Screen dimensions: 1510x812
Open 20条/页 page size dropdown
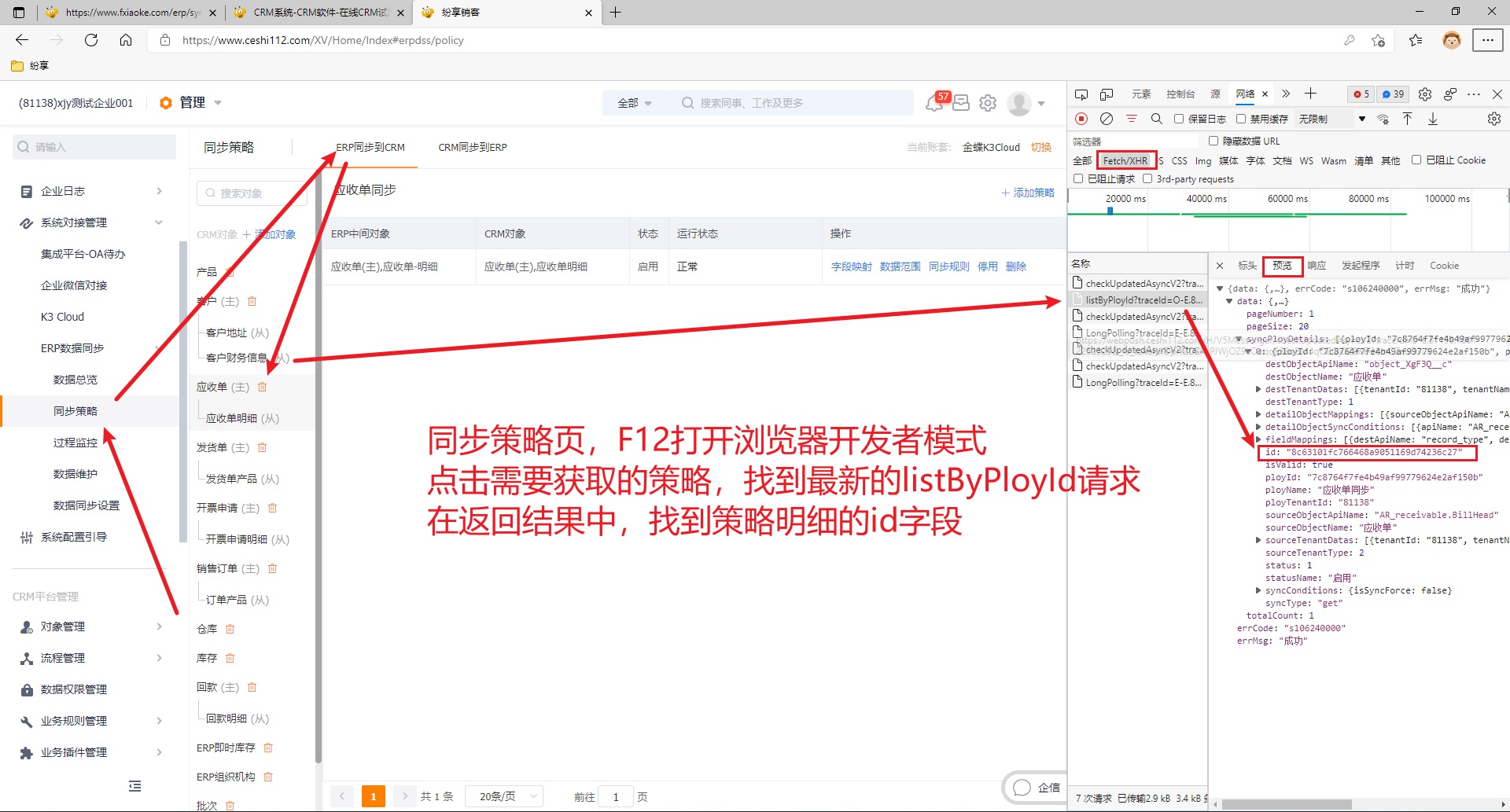pos(504,796)
